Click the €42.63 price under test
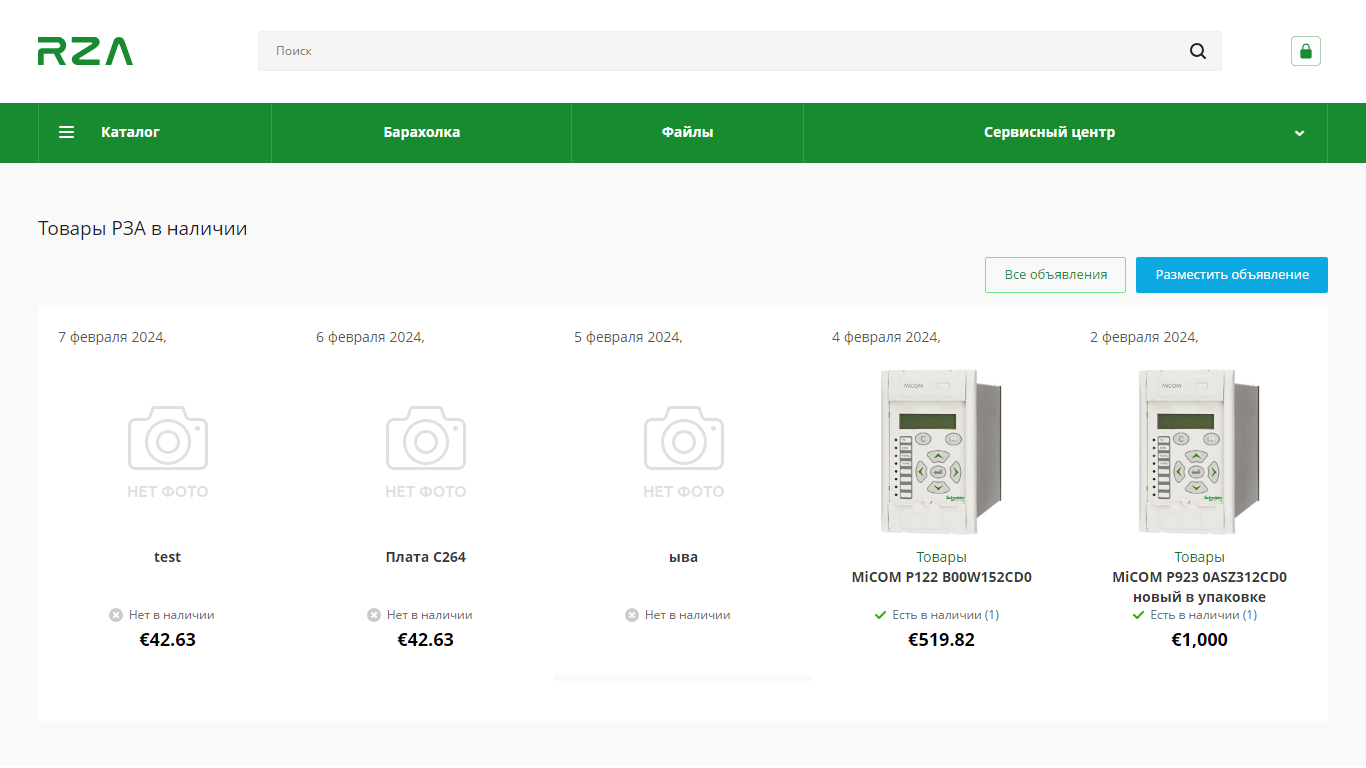 [x=168, y=640]
